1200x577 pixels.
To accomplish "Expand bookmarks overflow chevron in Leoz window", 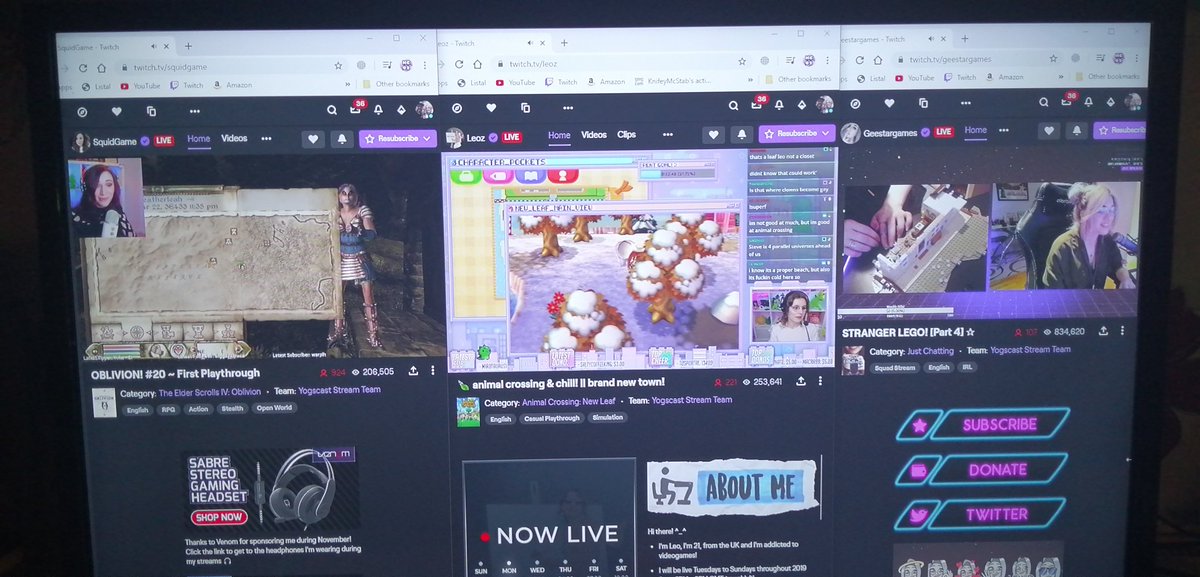I will click(750, 79).
